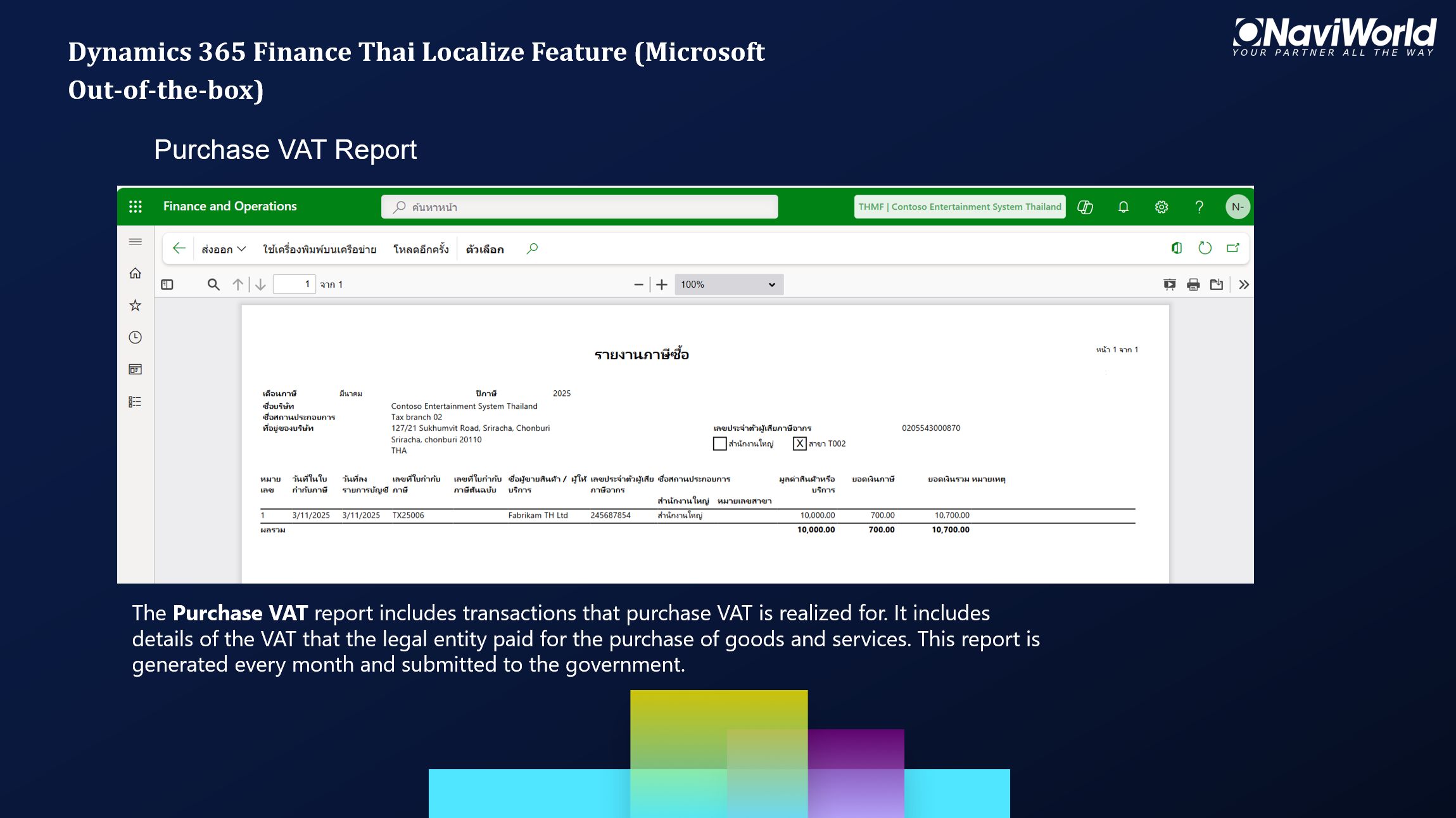Open in Office app icon
1456x818 pixels.
click(x=1177, y=248)
